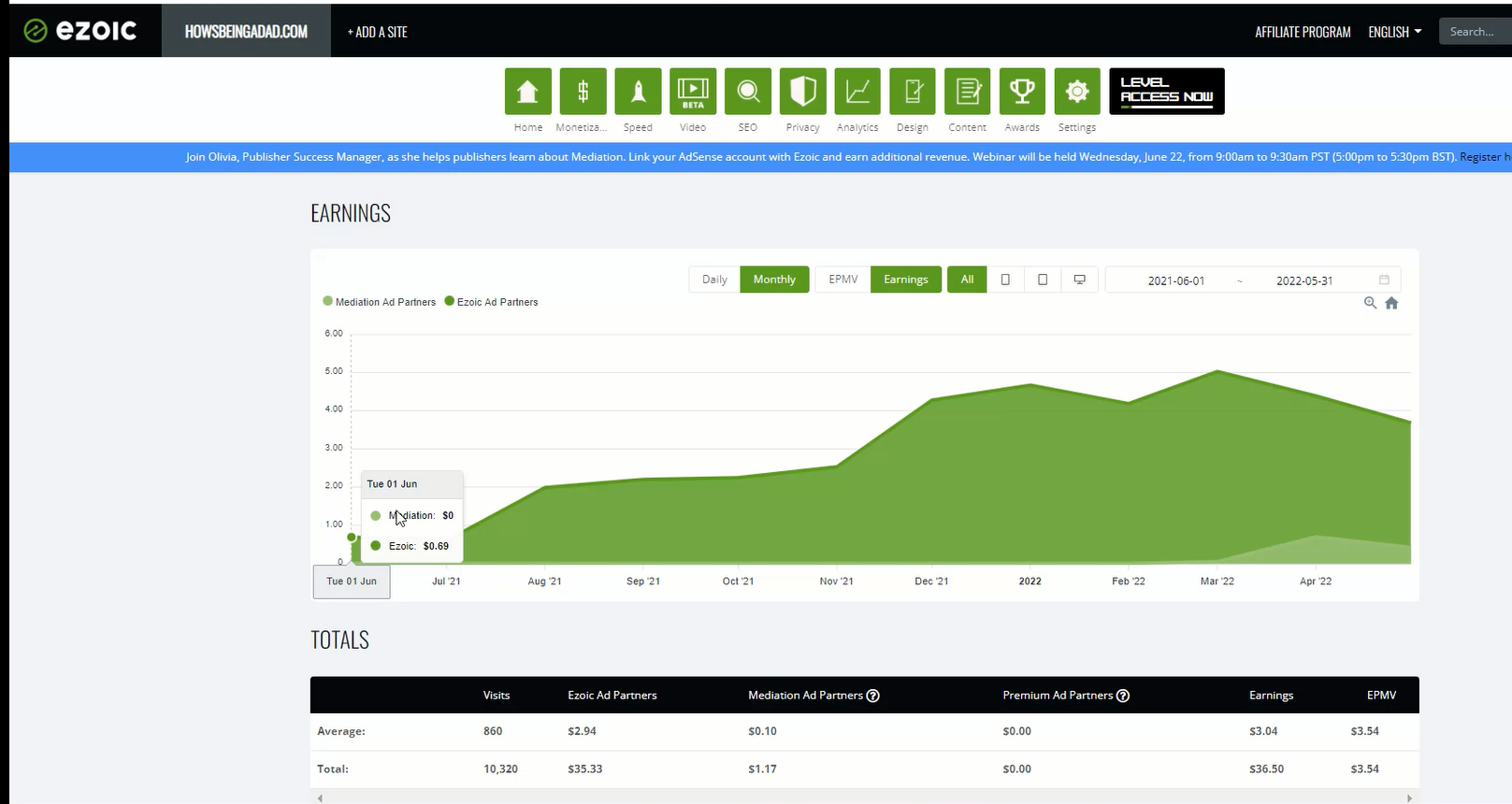Select the HOWSBEINGADAD.COM site tab
This screenshot has height=804, width=1512.
(x=246, y=32)
